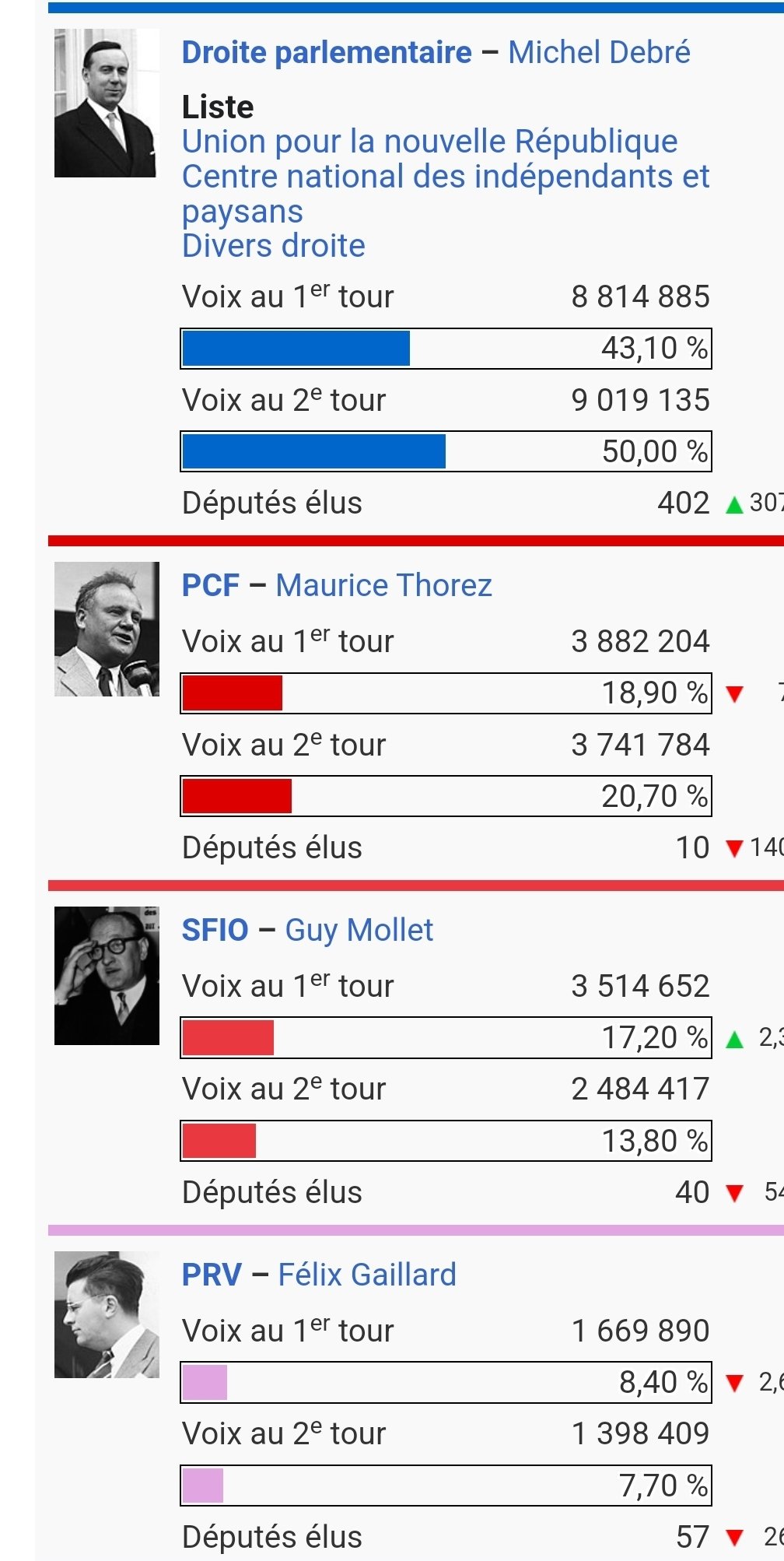Click red down arrow beside PRV's 57 députés
Viewport: 784px width, 1561px height.
[734, 1538]
